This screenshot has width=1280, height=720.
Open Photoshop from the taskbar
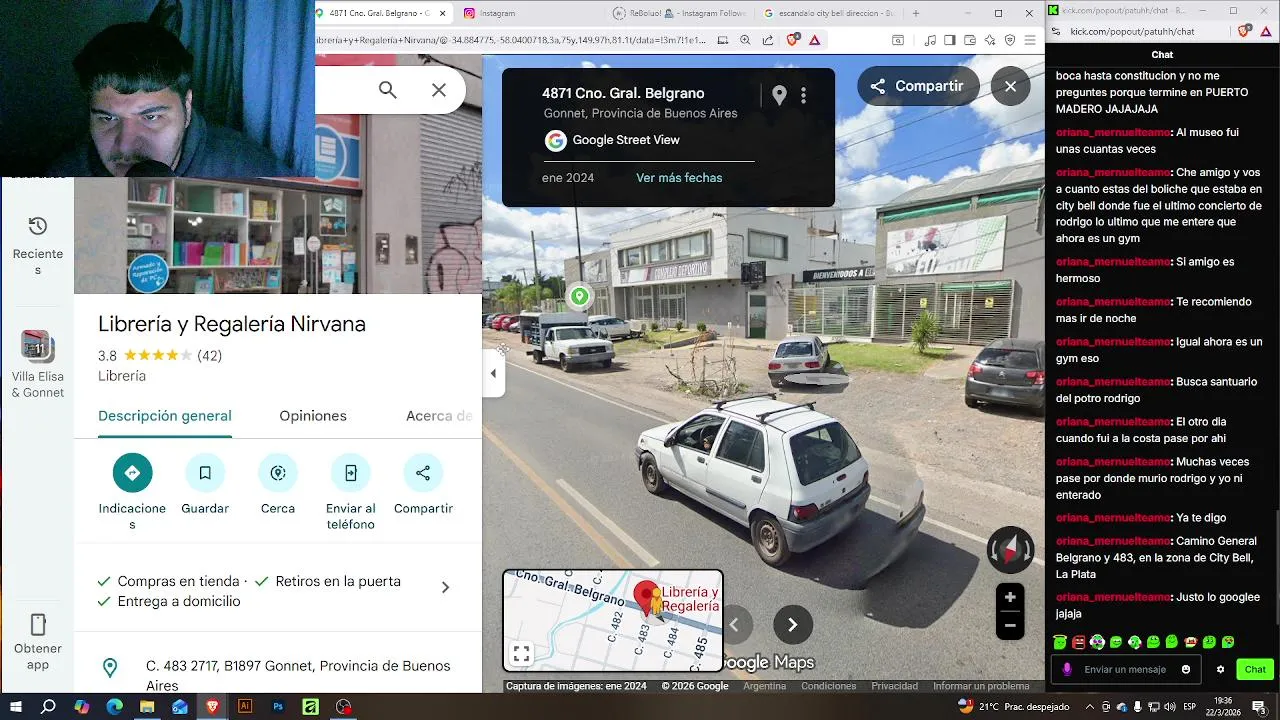point(278,706)
